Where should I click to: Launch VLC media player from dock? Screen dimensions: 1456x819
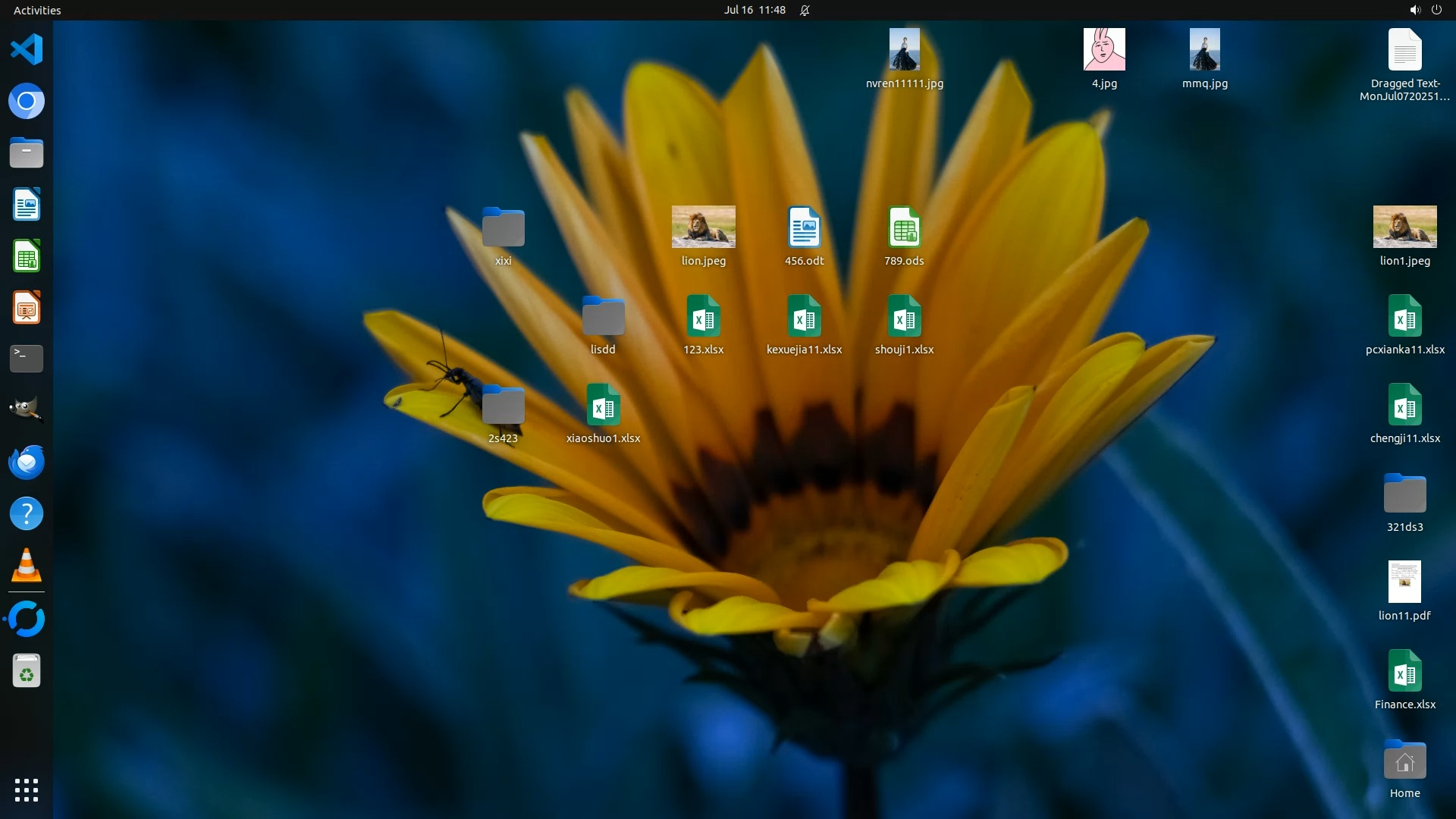pyautogui.click(x=27, y=566)
